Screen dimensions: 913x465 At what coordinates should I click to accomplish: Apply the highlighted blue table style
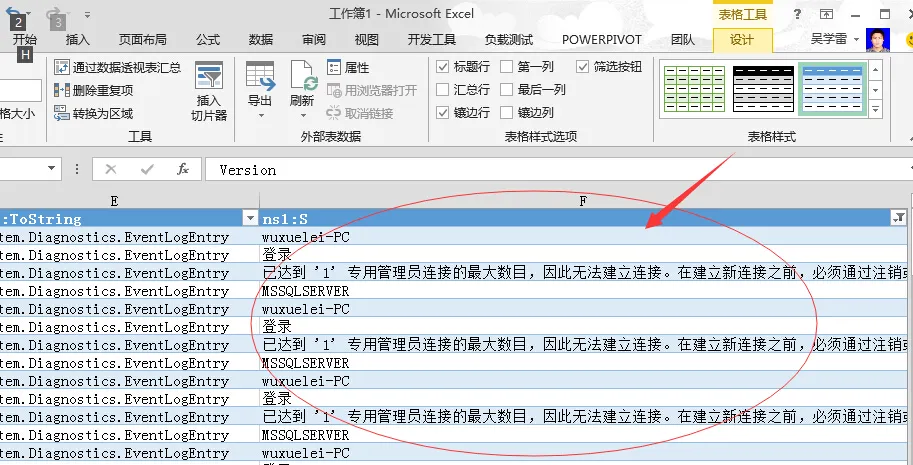pyautogui.click(x=832, y=89)
